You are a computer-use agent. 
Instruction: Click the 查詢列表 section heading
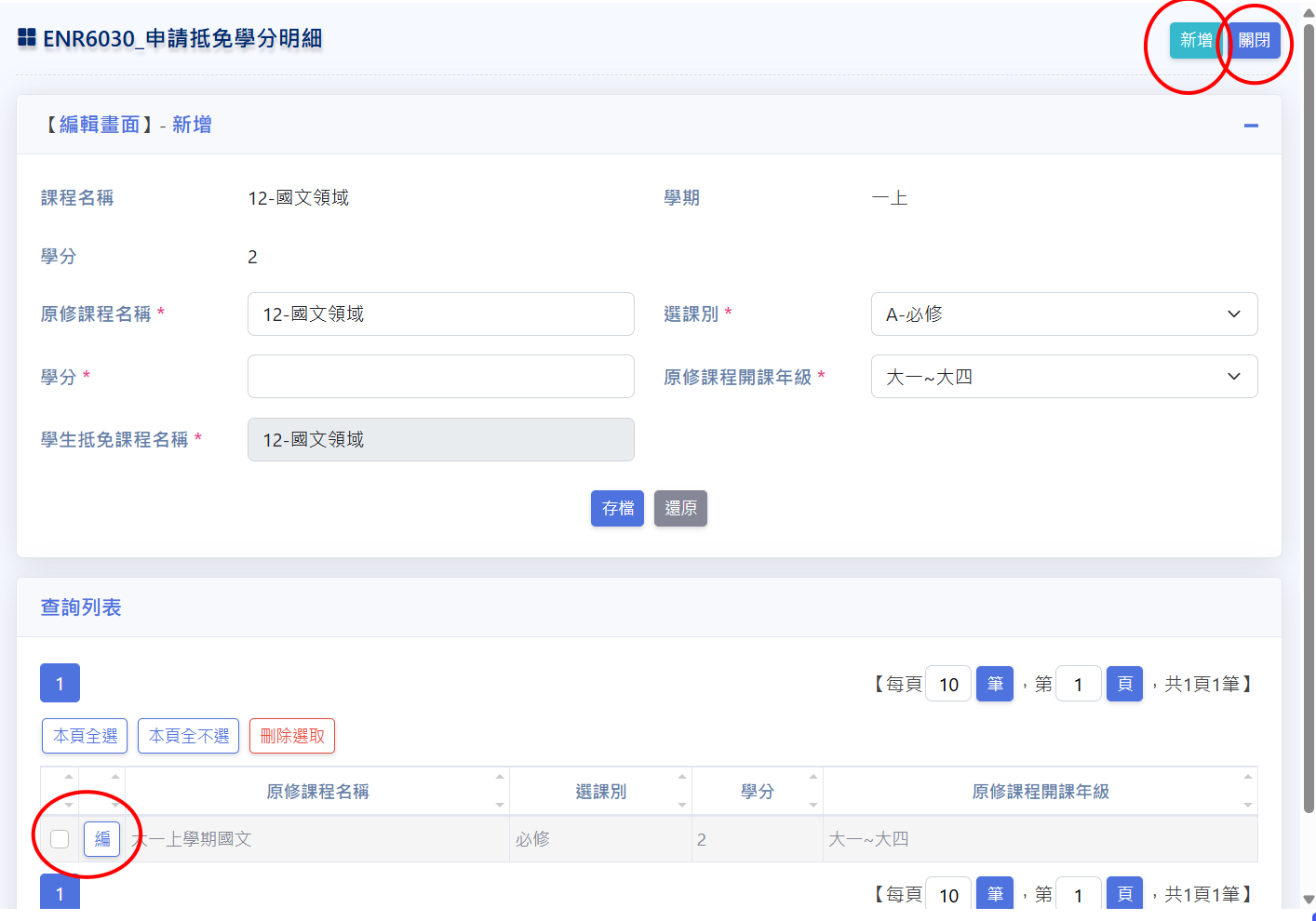point(81,607)
